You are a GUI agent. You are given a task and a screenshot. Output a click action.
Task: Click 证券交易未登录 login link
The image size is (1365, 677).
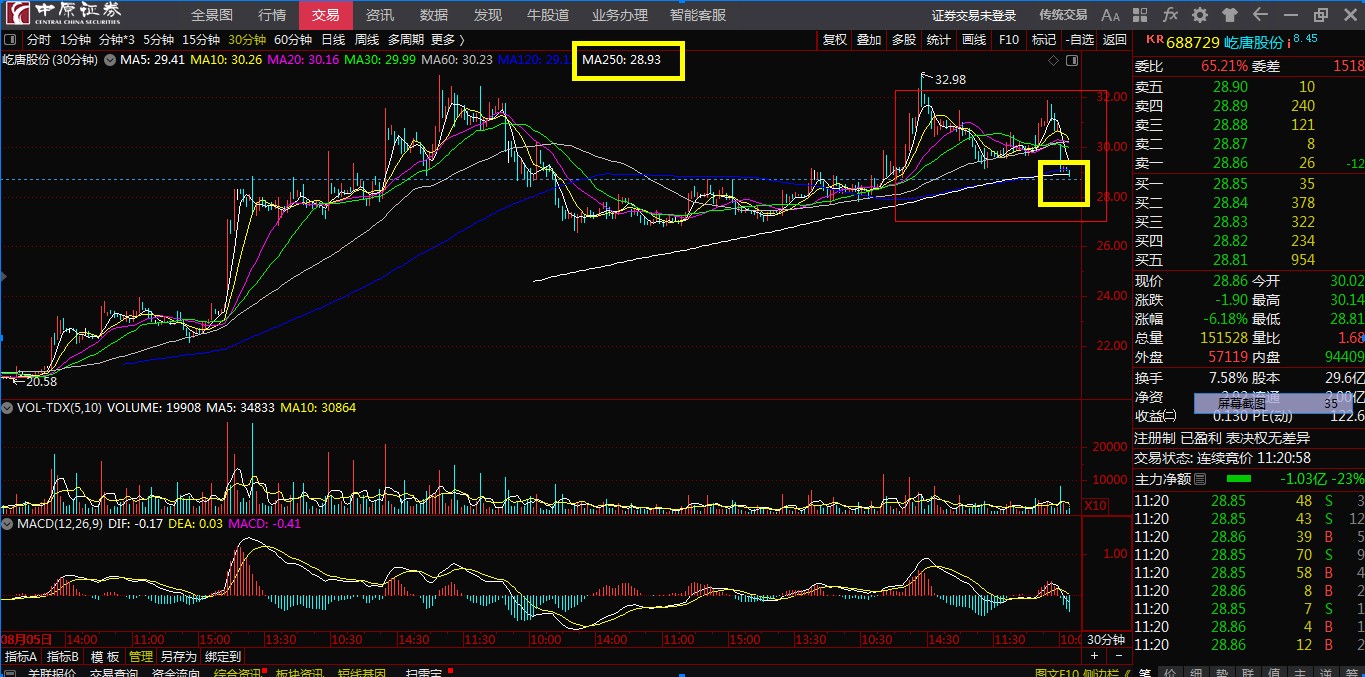[973, 15]
